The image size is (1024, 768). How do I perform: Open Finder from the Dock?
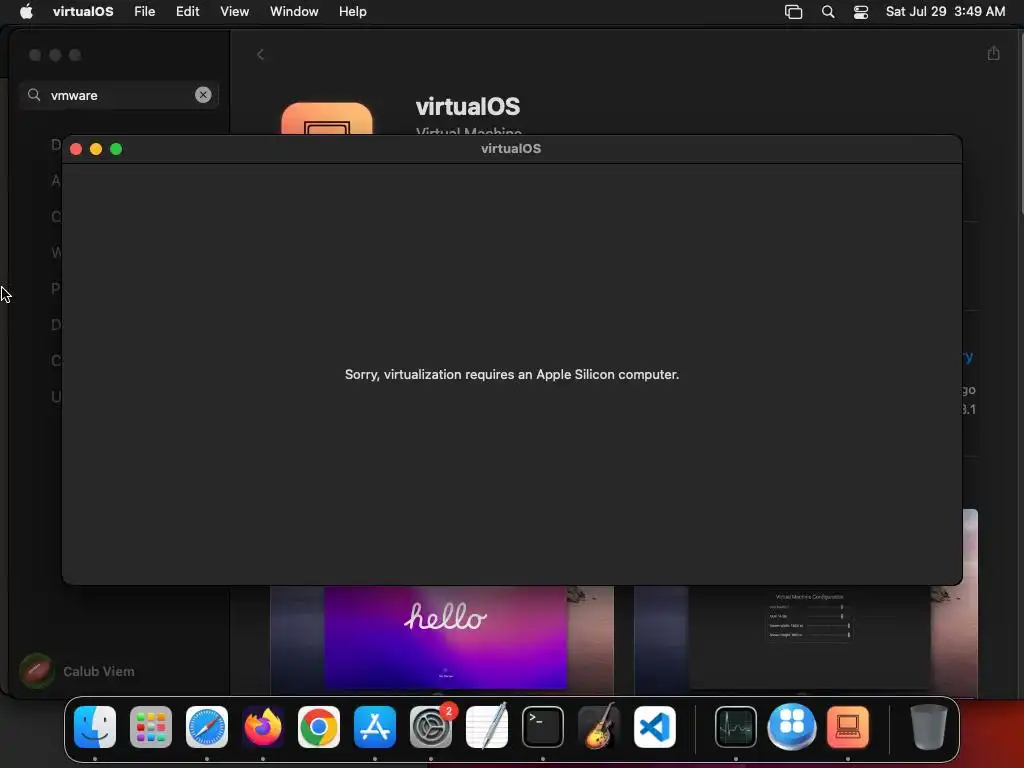(95, 727)
